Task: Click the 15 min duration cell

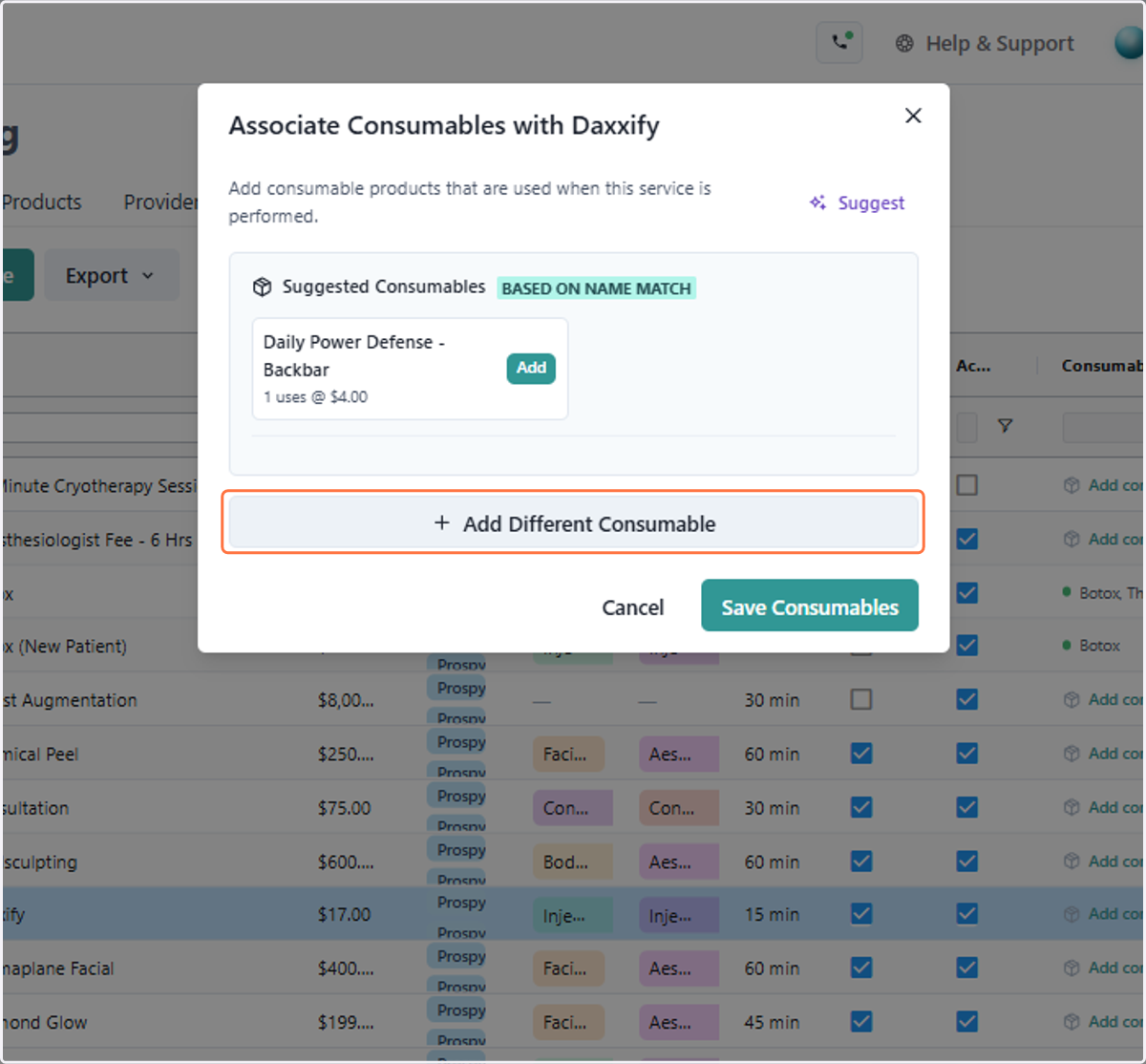Action: pyautogui.click(x=772, y=915)
